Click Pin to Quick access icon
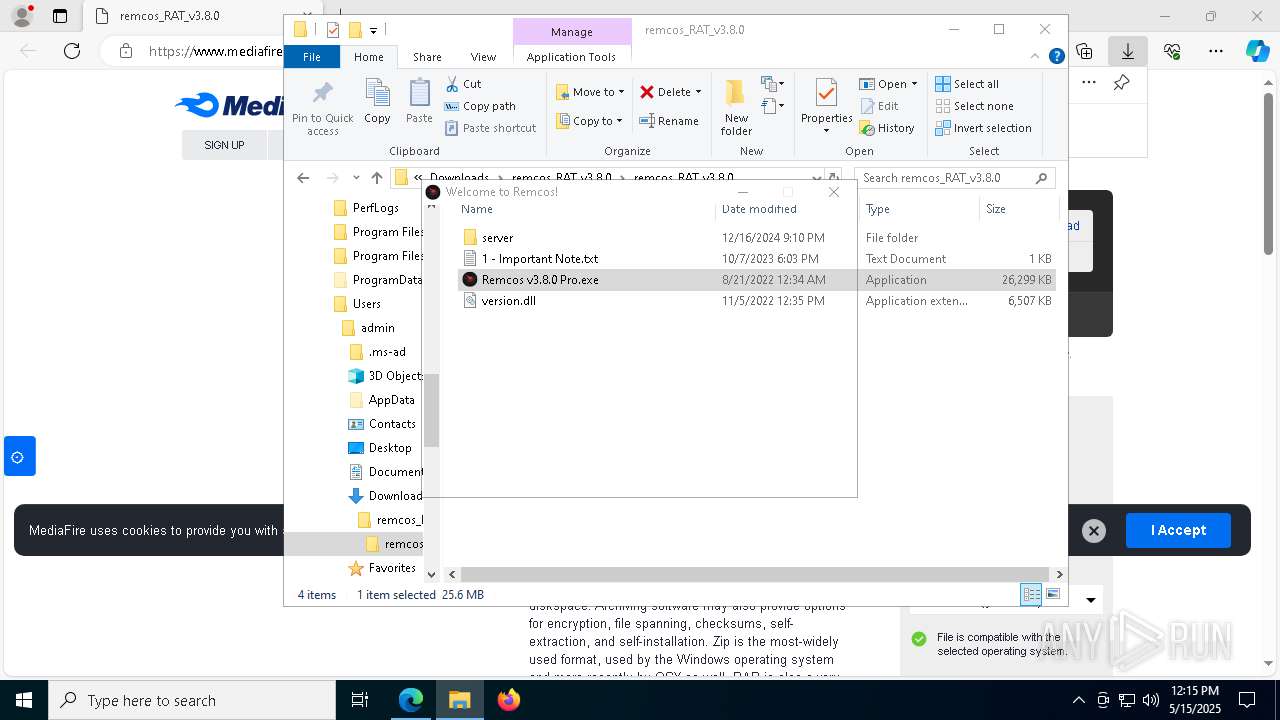The width and height of the screenshot is (1280, 720). coord(322,93)
